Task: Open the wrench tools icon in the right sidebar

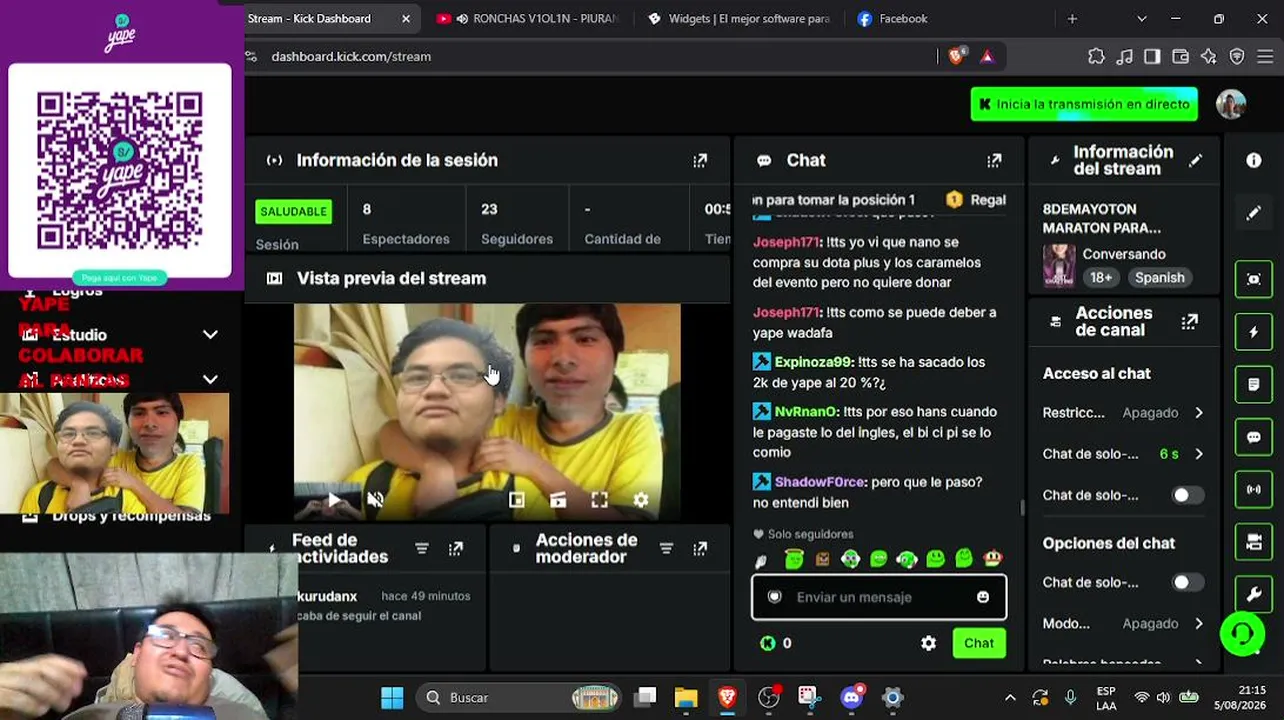Action: coord(1254,594)
